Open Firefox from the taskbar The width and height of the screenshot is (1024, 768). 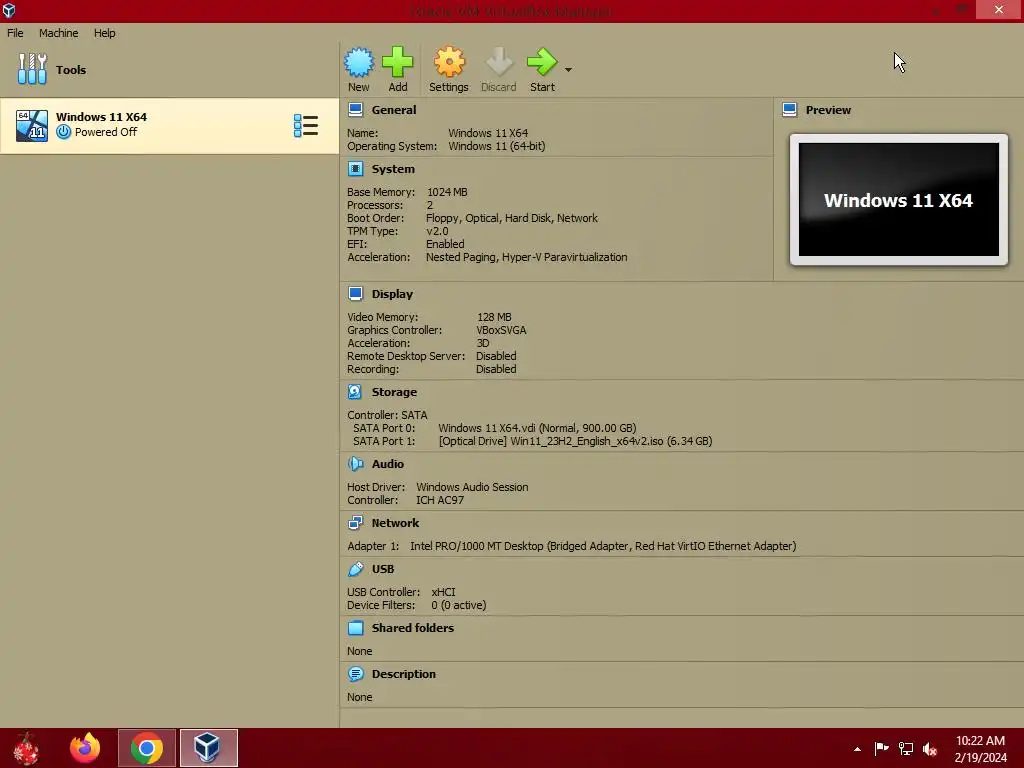tap(85, 748)
